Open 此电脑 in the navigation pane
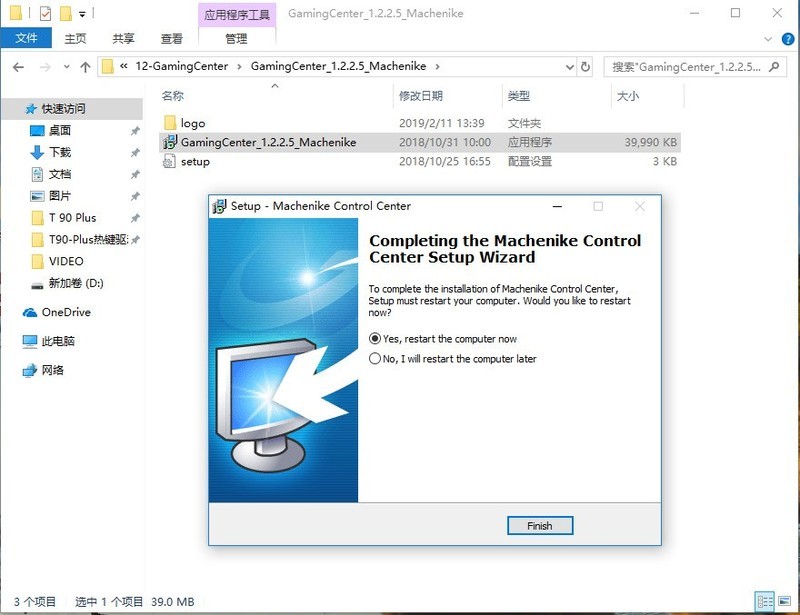Screen dimensions: 800x615 tap(58, 341)
